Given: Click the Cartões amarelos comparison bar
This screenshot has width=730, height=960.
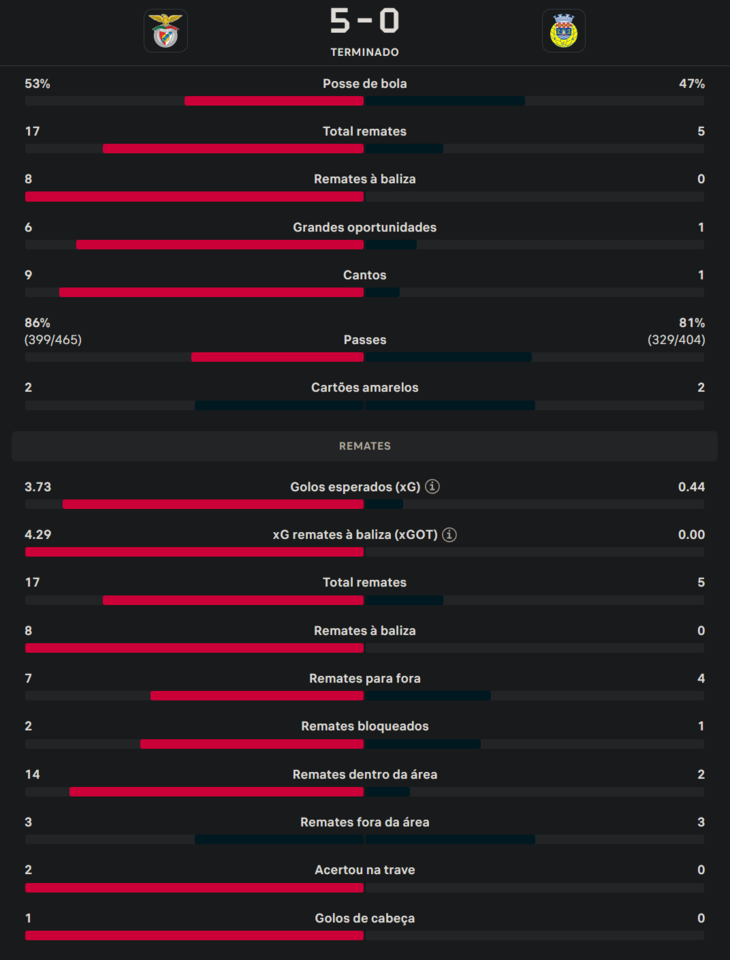Looking at the screenshot, I should tap(365, 406).
